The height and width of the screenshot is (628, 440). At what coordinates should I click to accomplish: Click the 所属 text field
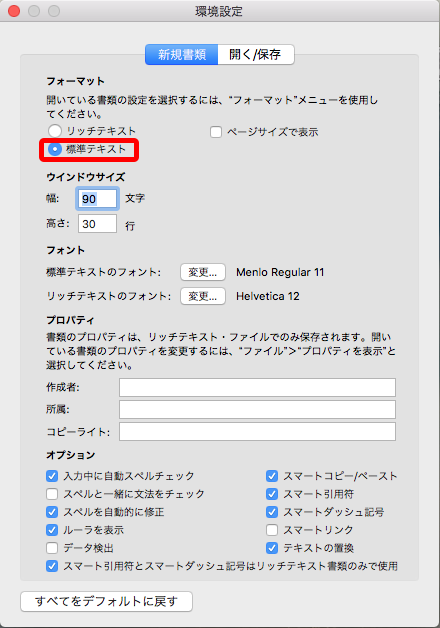click(x=257, y=409)
